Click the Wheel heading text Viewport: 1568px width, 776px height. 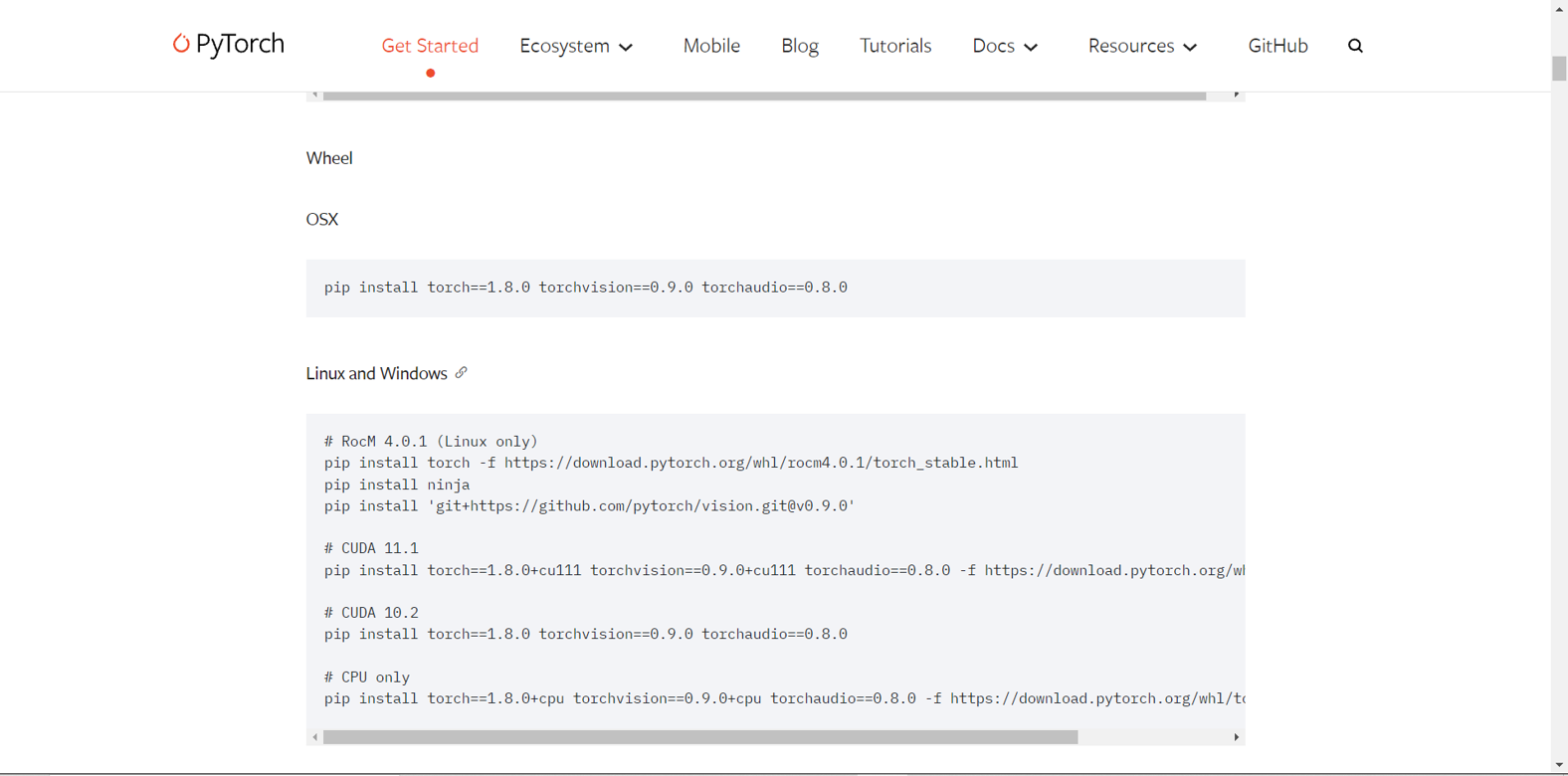pos(329,158)
